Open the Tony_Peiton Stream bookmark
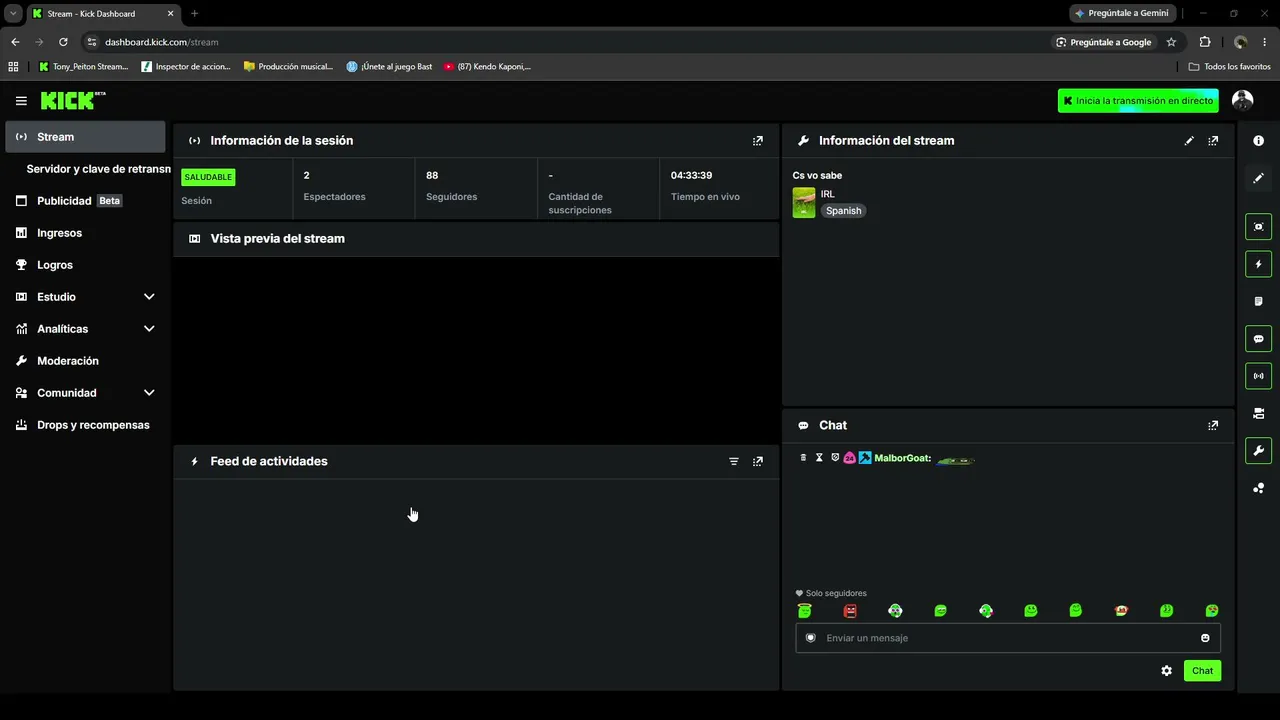1280x720 pixels. pyautogui.click(x=84, y=67)
